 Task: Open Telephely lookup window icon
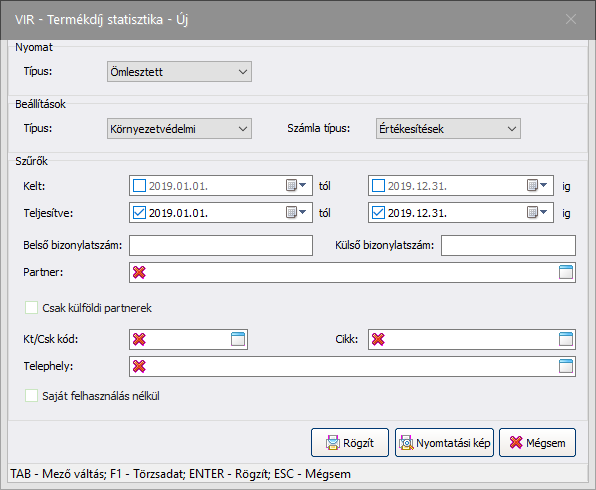click(566, 366)
